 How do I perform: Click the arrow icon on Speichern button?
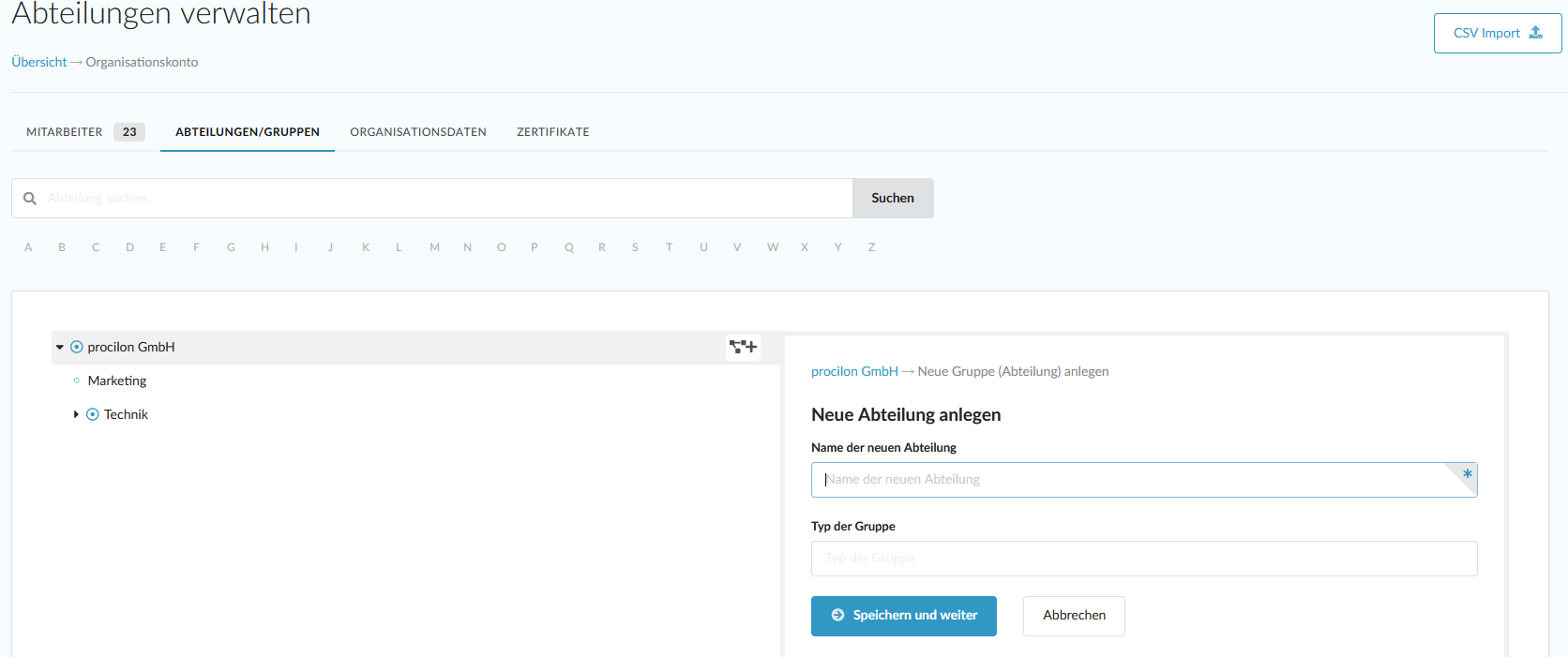tap(837, 616)
